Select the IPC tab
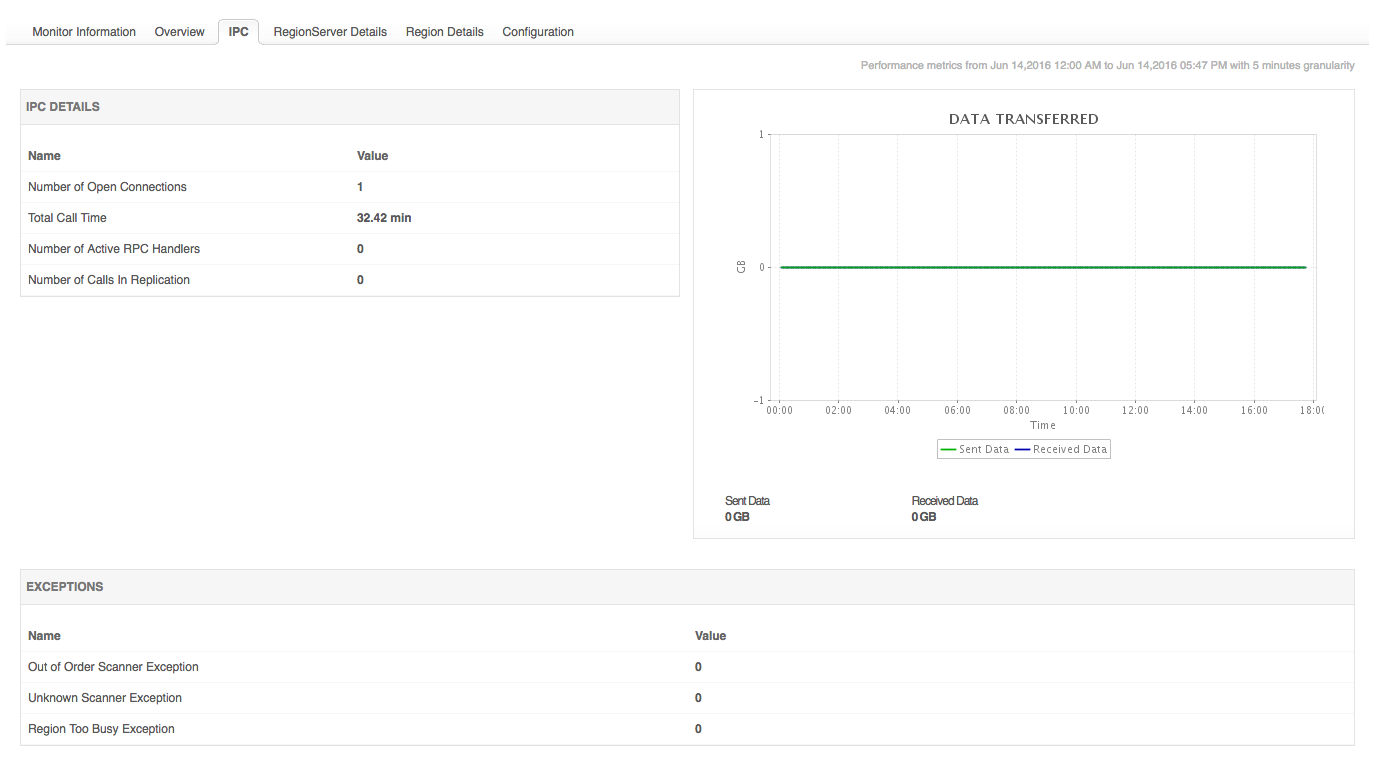Image resolution: width=1378 pixels, height=758 pixels. tap(238, 32)
